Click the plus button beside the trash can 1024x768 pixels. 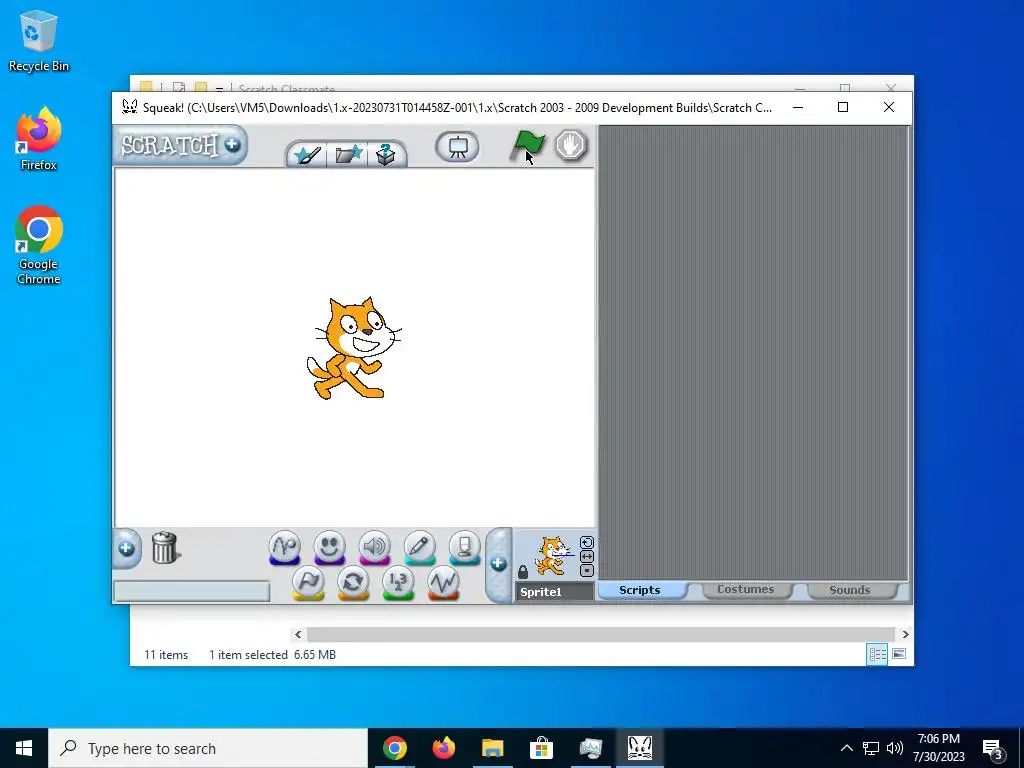click(127, 549)
